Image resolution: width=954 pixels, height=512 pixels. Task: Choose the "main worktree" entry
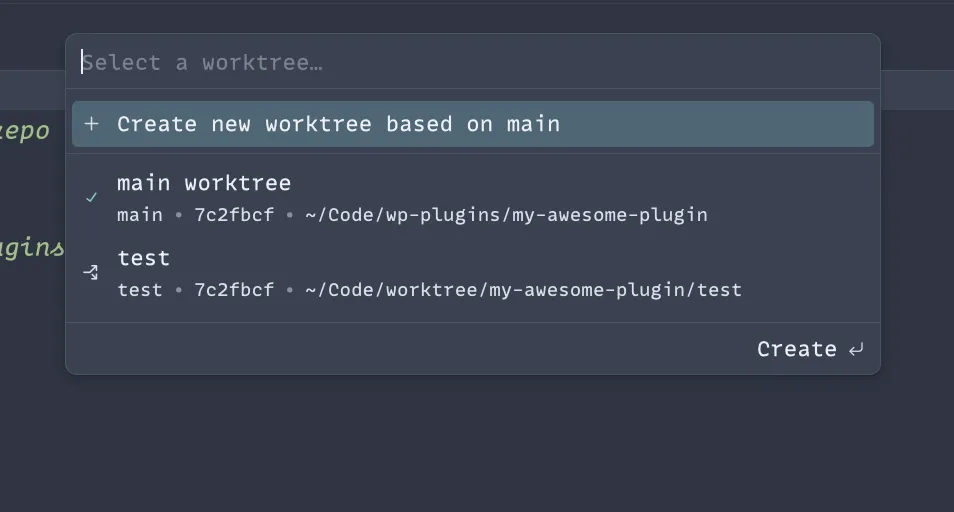[x=473, y=198]
